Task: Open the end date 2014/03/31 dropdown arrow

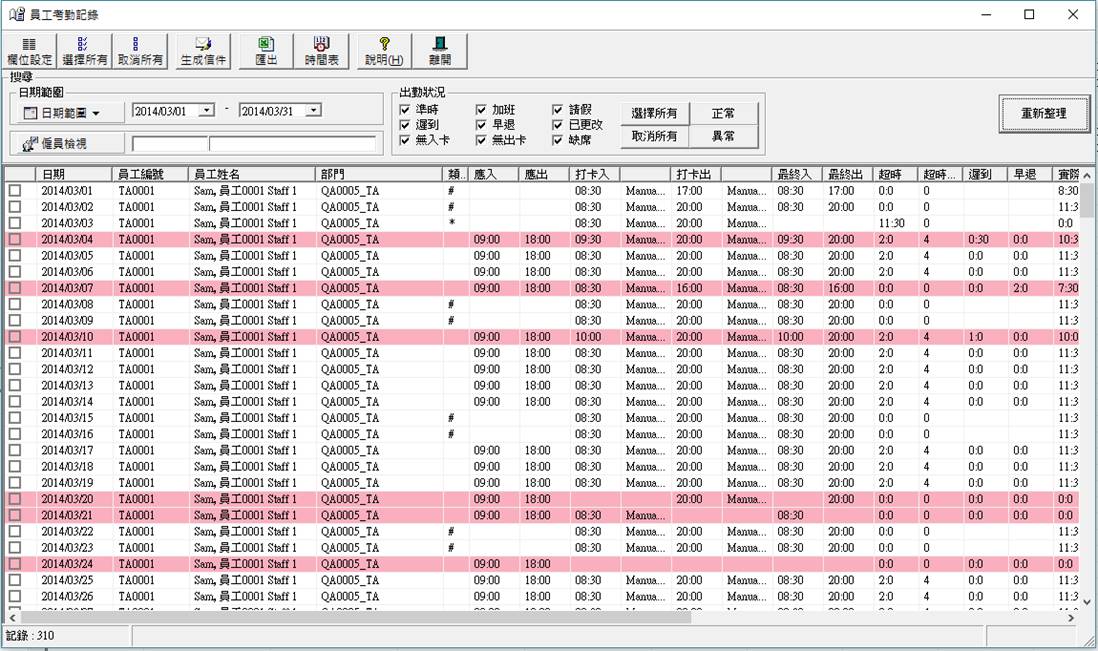Action: 313,111
